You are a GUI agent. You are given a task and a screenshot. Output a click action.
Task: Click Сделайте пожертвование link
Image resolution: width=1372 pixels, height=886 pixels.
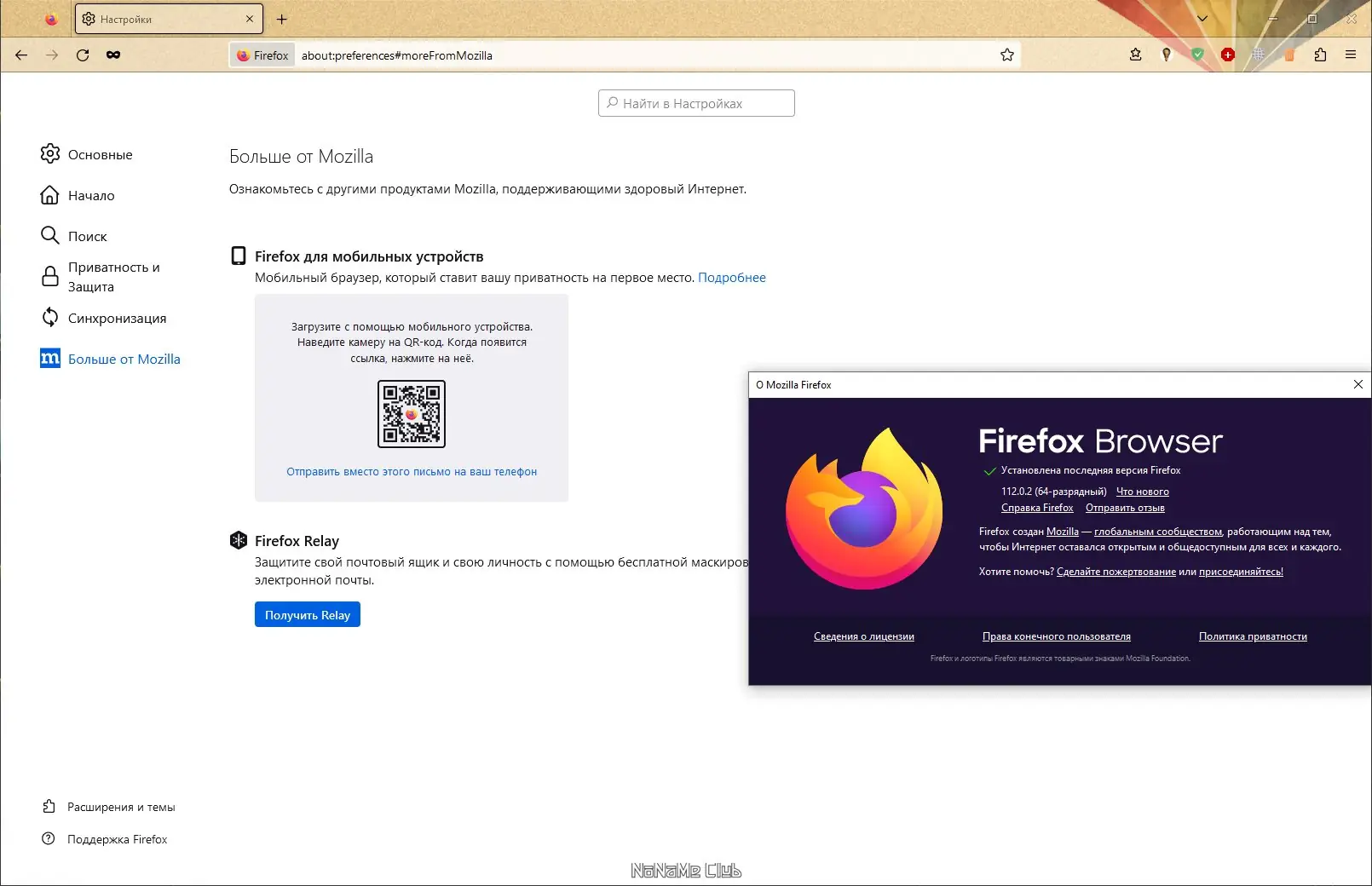tap(1116, 572)
